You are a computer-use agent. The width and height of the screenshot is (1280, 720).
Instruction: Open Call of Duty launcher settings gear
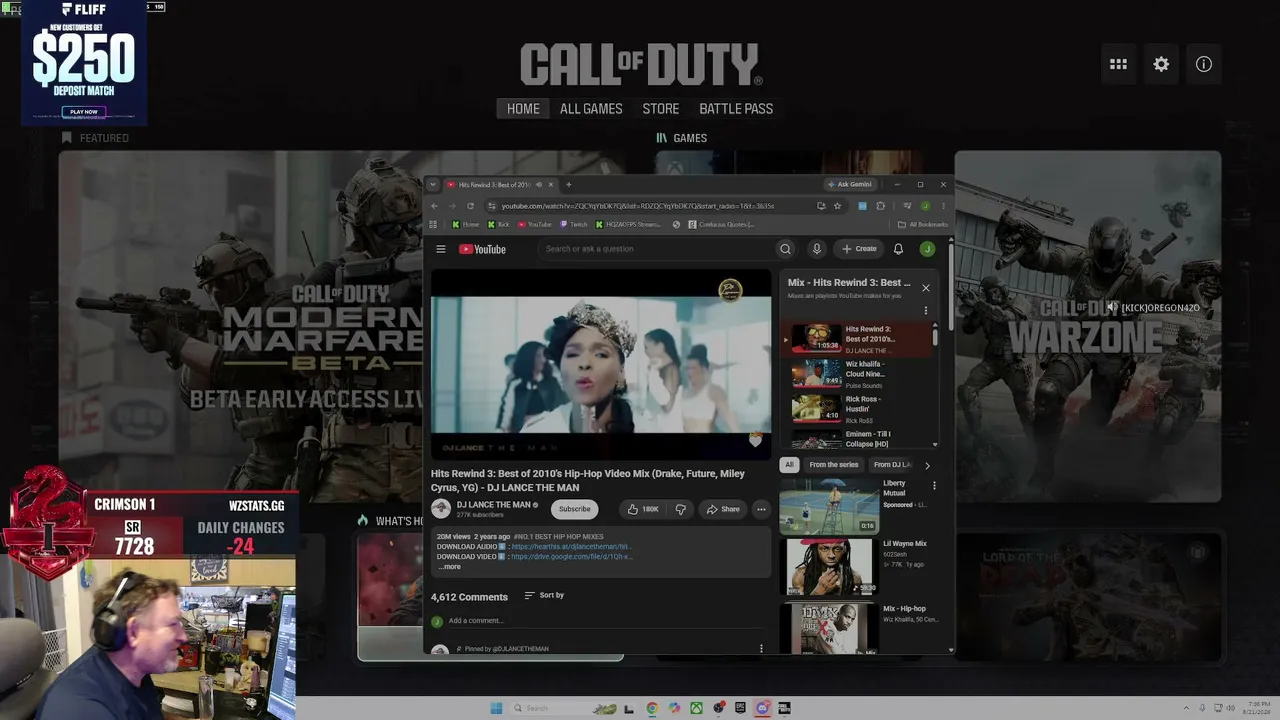[1161, 64]
